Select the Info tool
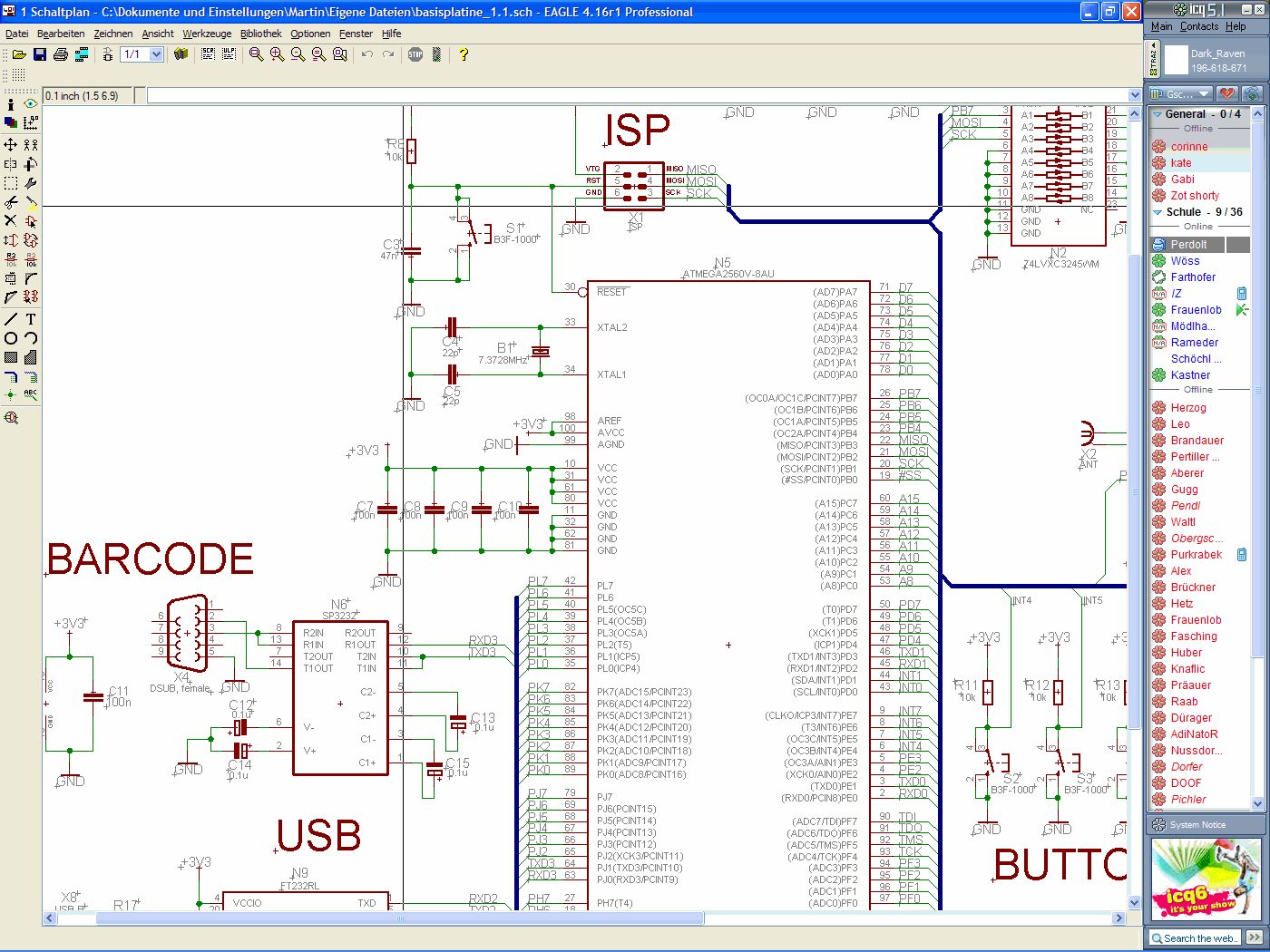The image size is (1270, 952). pyautogui.click(x=11, y=104)
